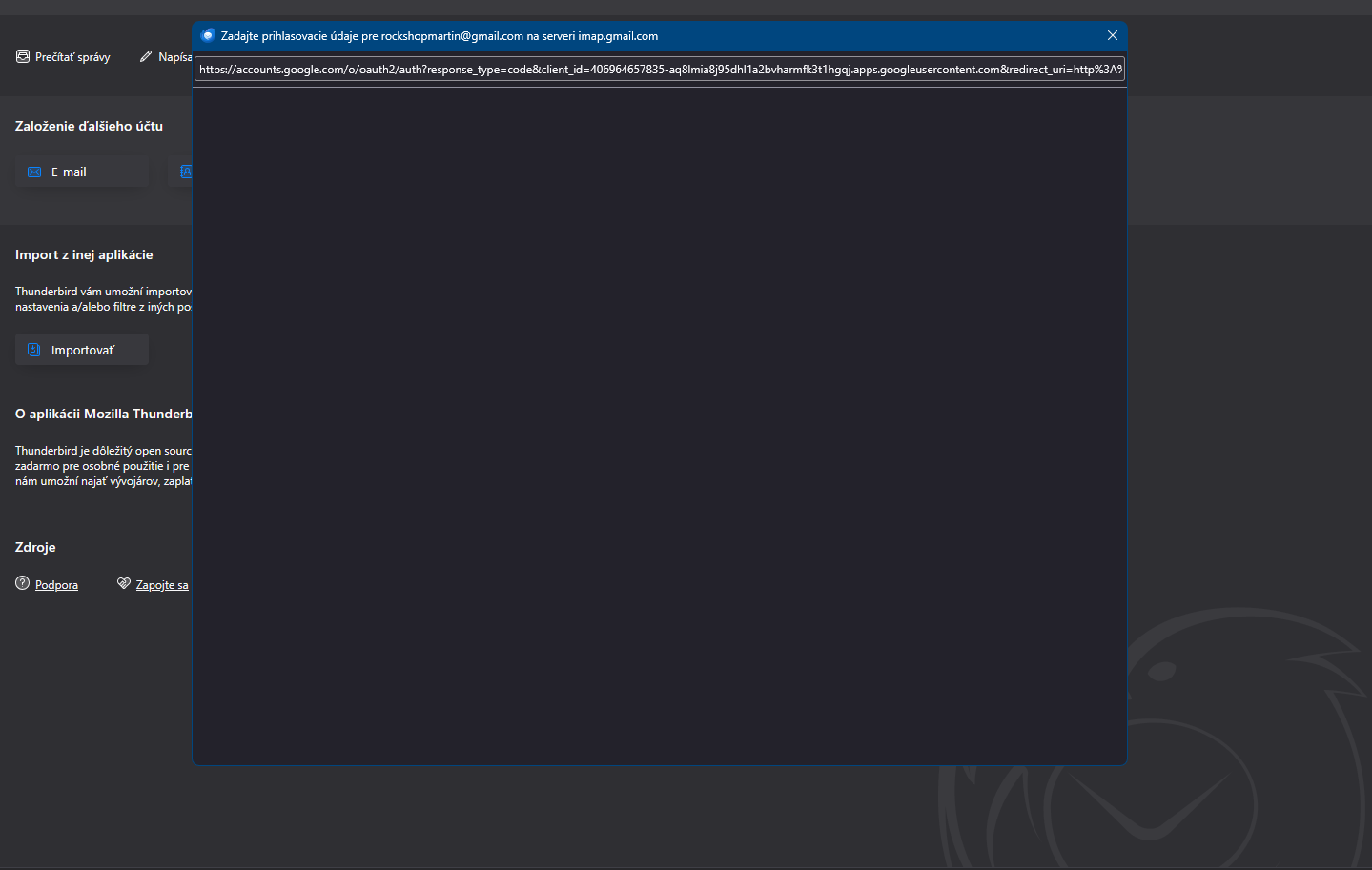
Task: Click the Thunderbird icon in dialog title bar
Action: (x=208, y=35)
